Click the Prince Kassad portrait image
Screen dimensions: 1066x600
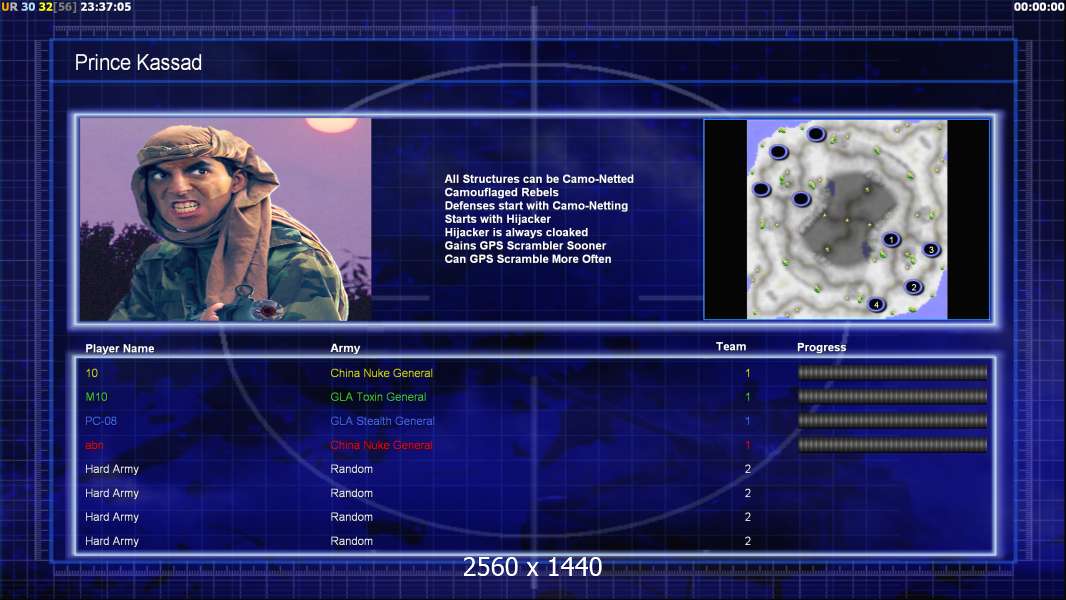(226, 219)
